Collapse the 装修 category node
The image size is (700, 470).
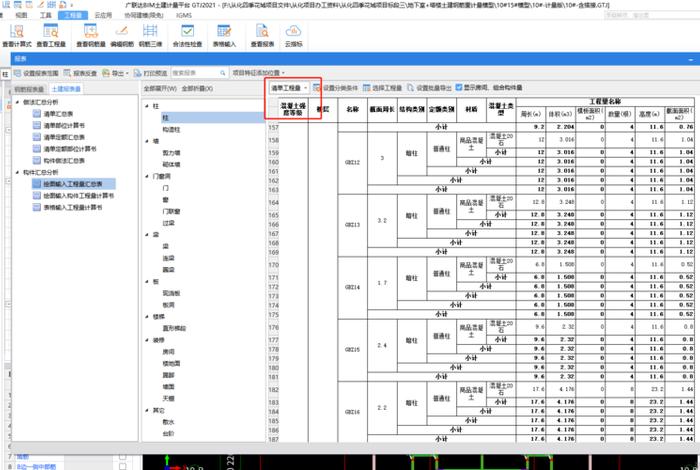pyautogui.click(x=147, y=340)
